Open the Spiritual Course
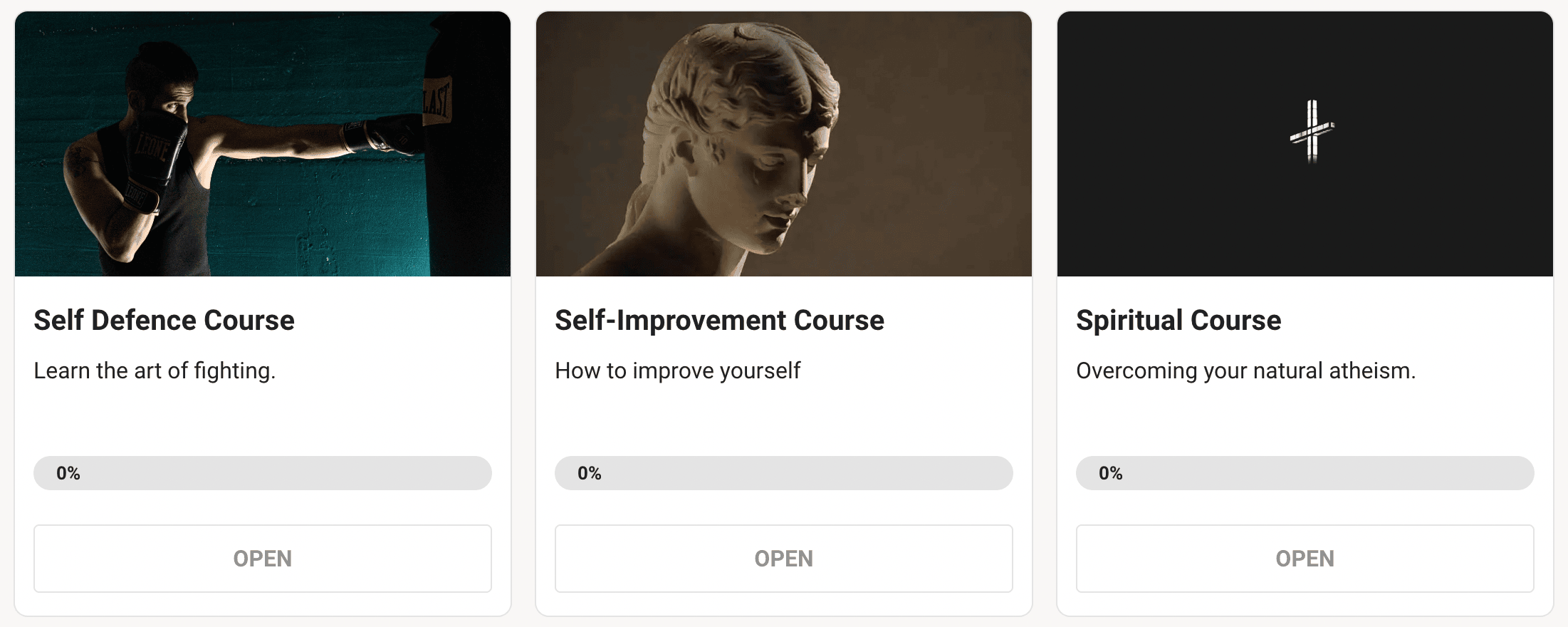The image size is (1568, 627). click(x=1305, y=559)
